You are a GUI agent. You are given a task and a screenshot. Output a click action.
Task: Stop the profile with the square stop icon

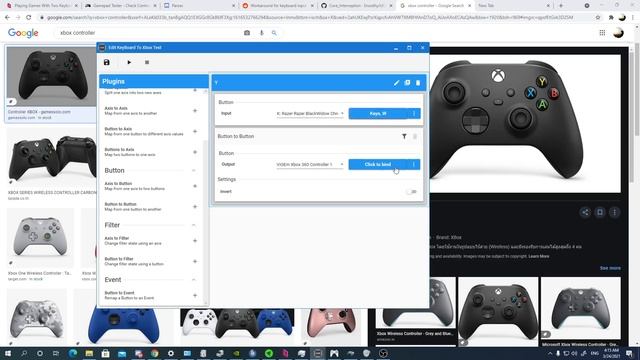[x=147, y=62]
